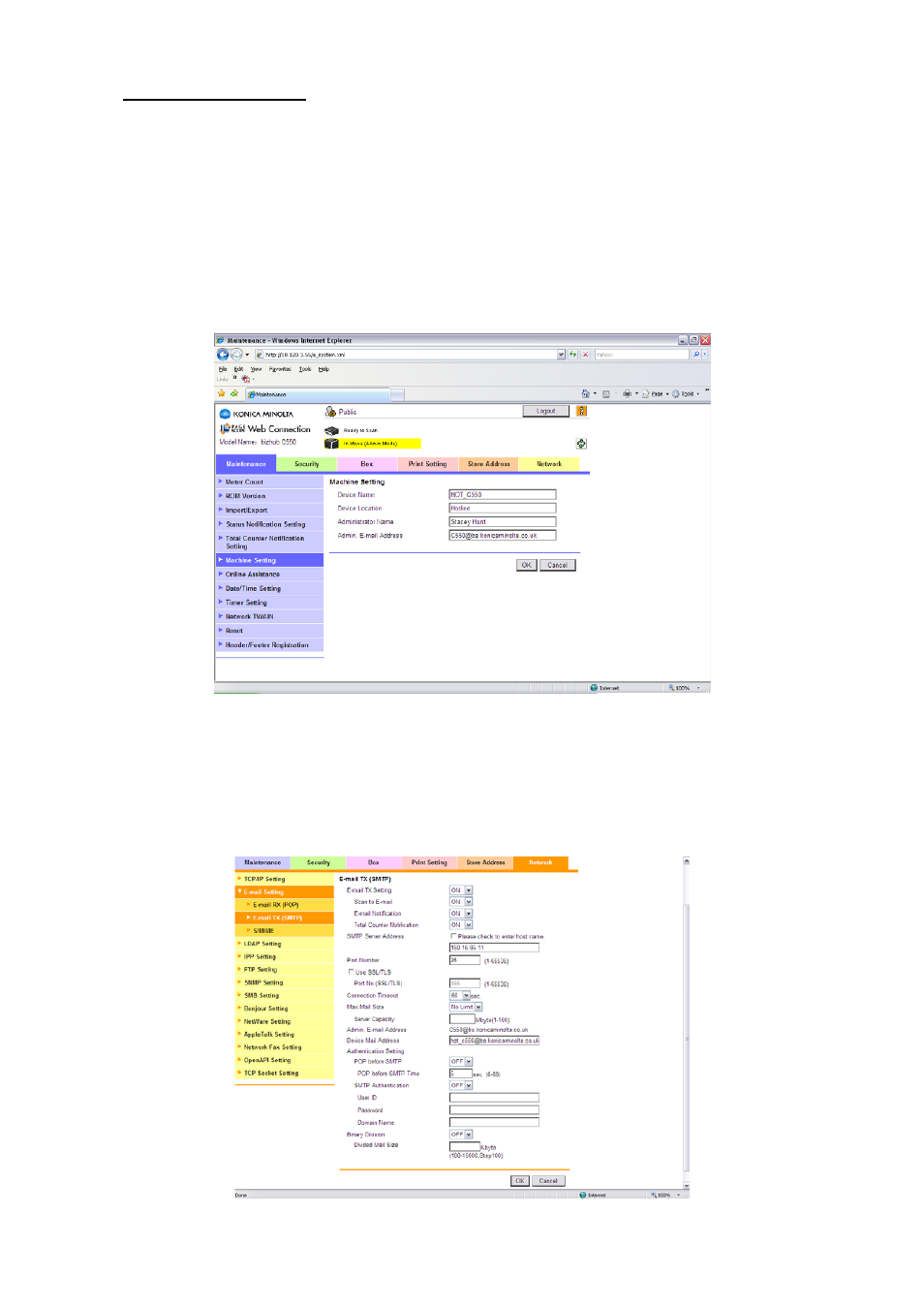Click the red stop loading icon
This screenshot has height=1308, width=924.
point(585,355)
